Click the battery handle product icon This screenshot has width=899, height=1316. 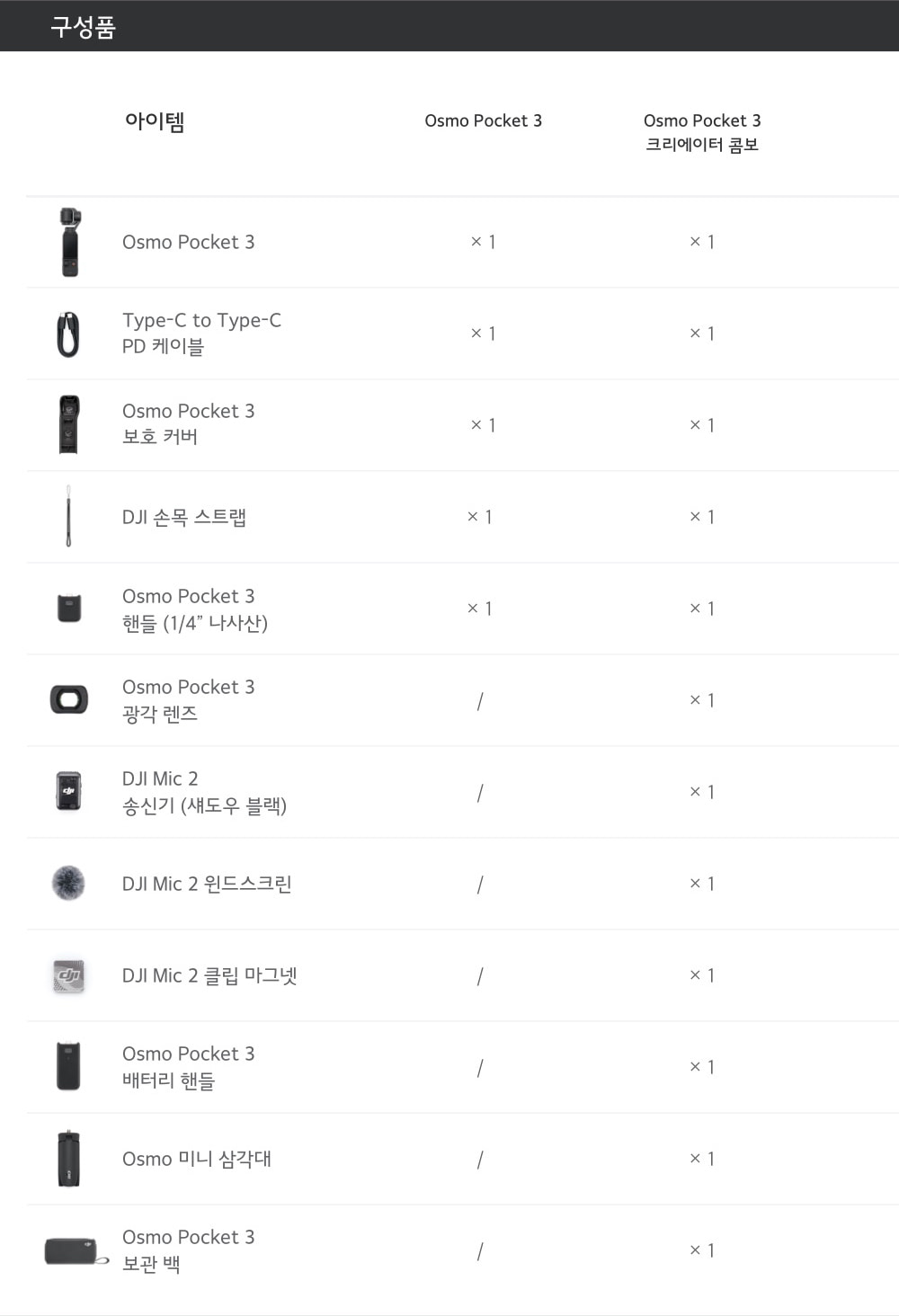[68, 1066]
